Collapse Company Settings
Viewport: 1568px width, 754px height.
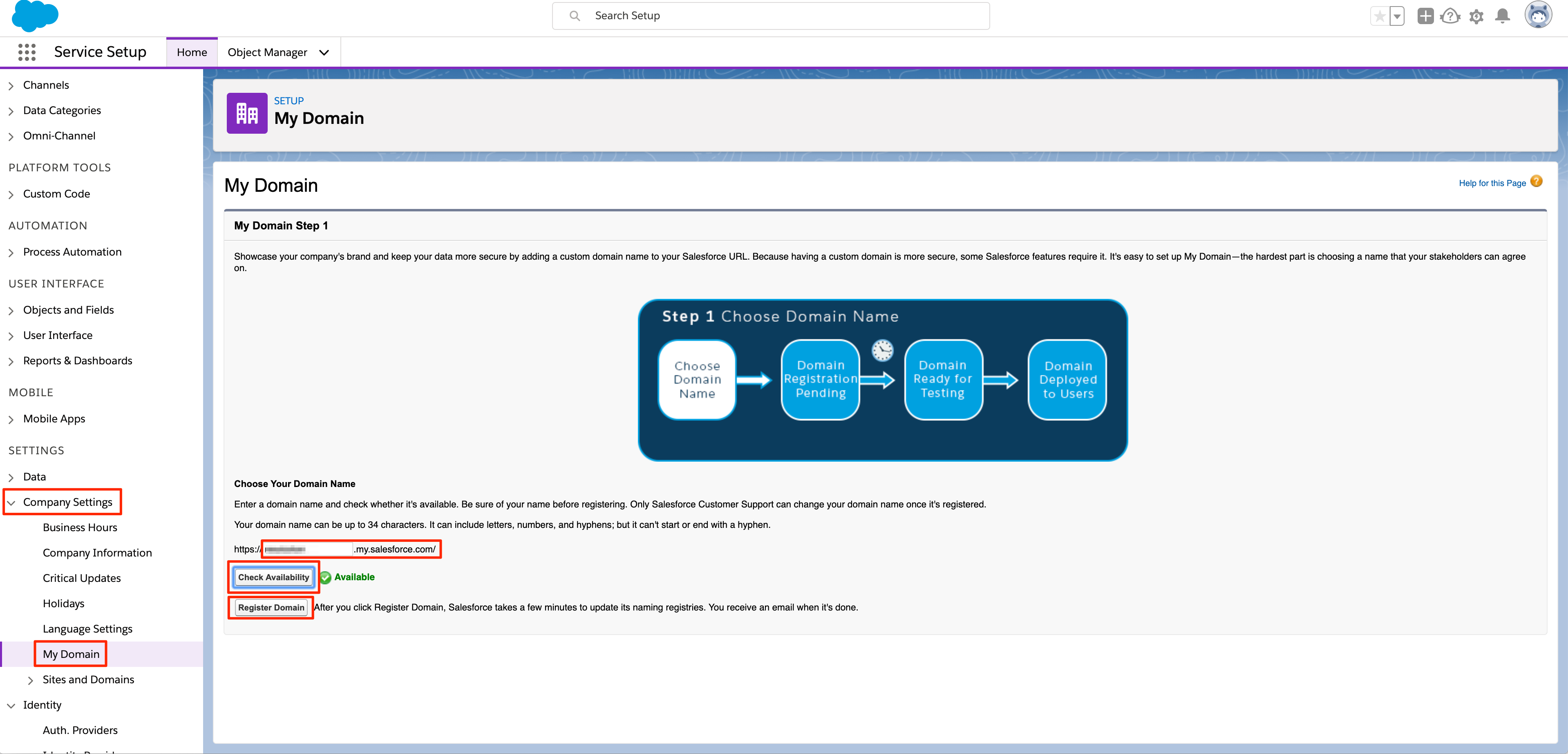pos(11,503)
